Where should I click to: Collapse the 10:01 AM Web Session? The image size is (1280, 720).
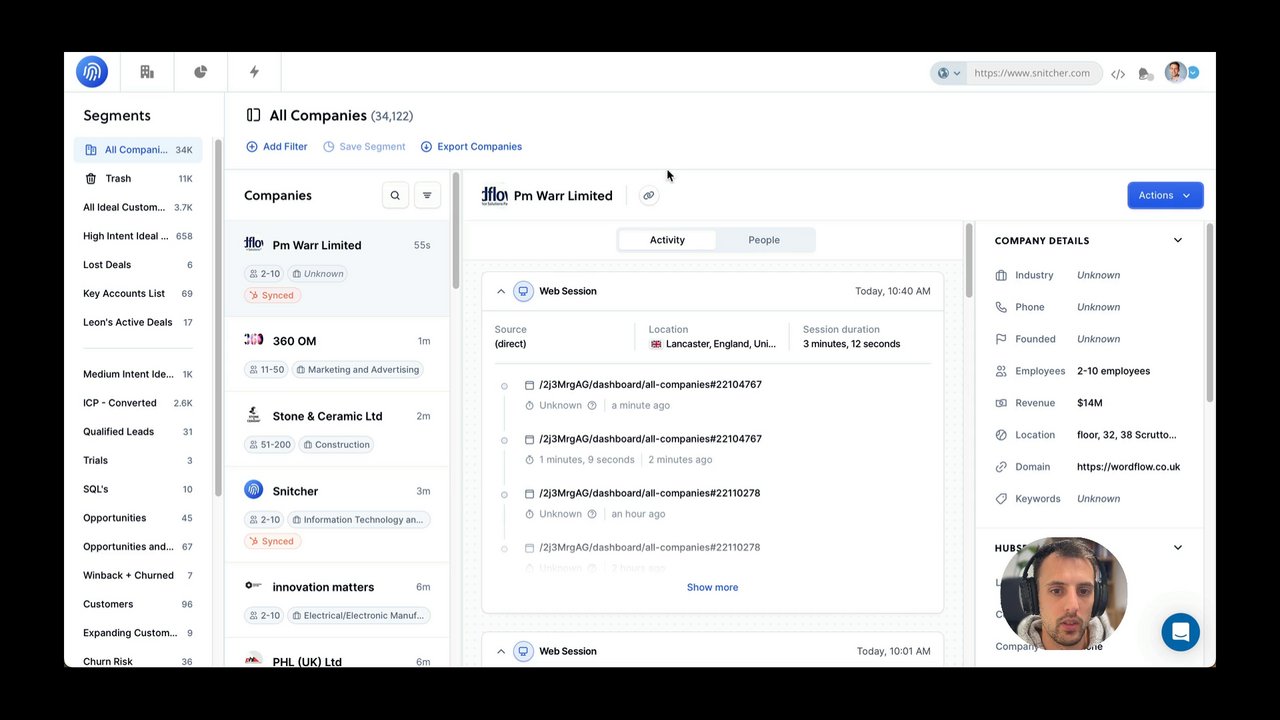pyautogui.click(x=501, y=651)
